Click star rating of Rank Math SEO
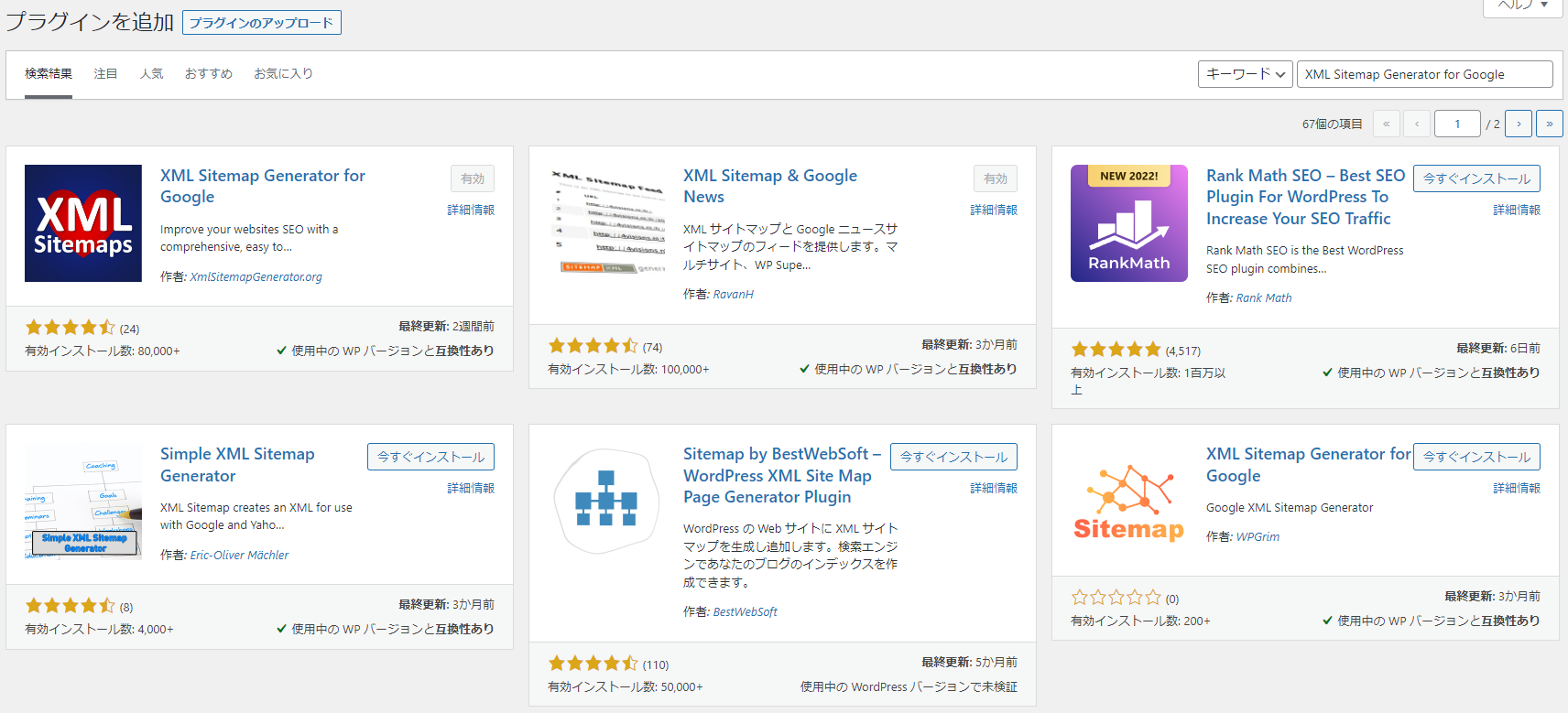Screen dimensions: 1568x713 pyautogui.click(x=1116, y=350)
